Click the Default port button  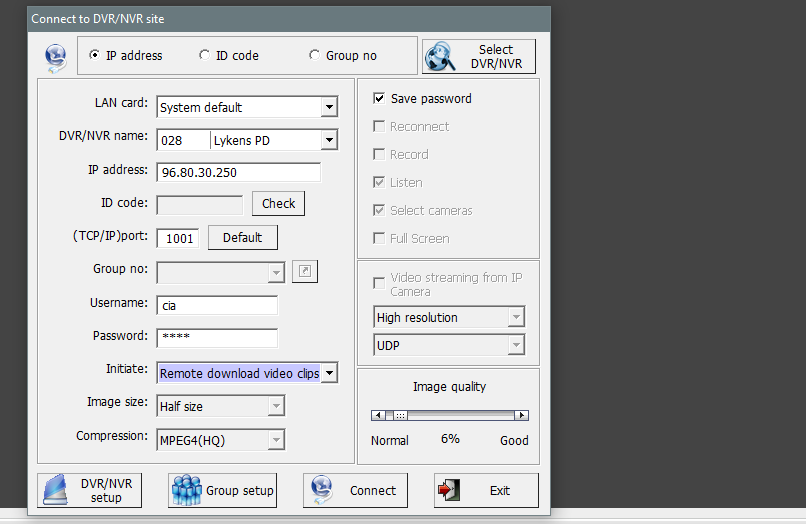pyautogui.click(x=243, y=238)
